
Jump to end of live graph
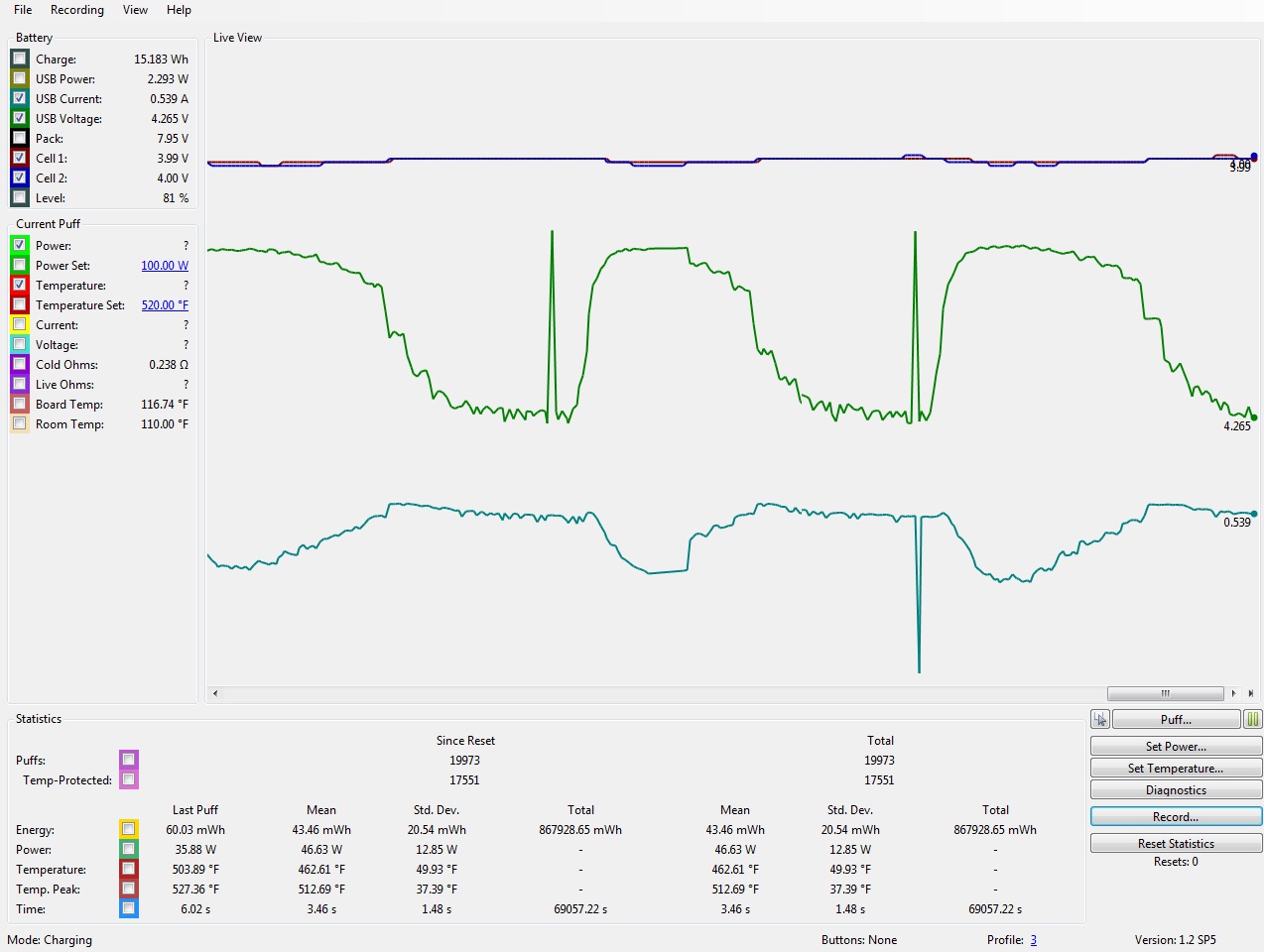tap(1250, 693)
